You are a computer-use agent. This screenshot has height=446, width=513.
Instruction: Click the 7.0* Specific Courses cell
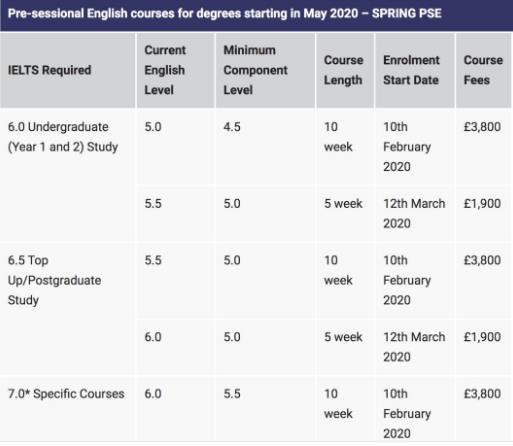click(x=66, y=394)
